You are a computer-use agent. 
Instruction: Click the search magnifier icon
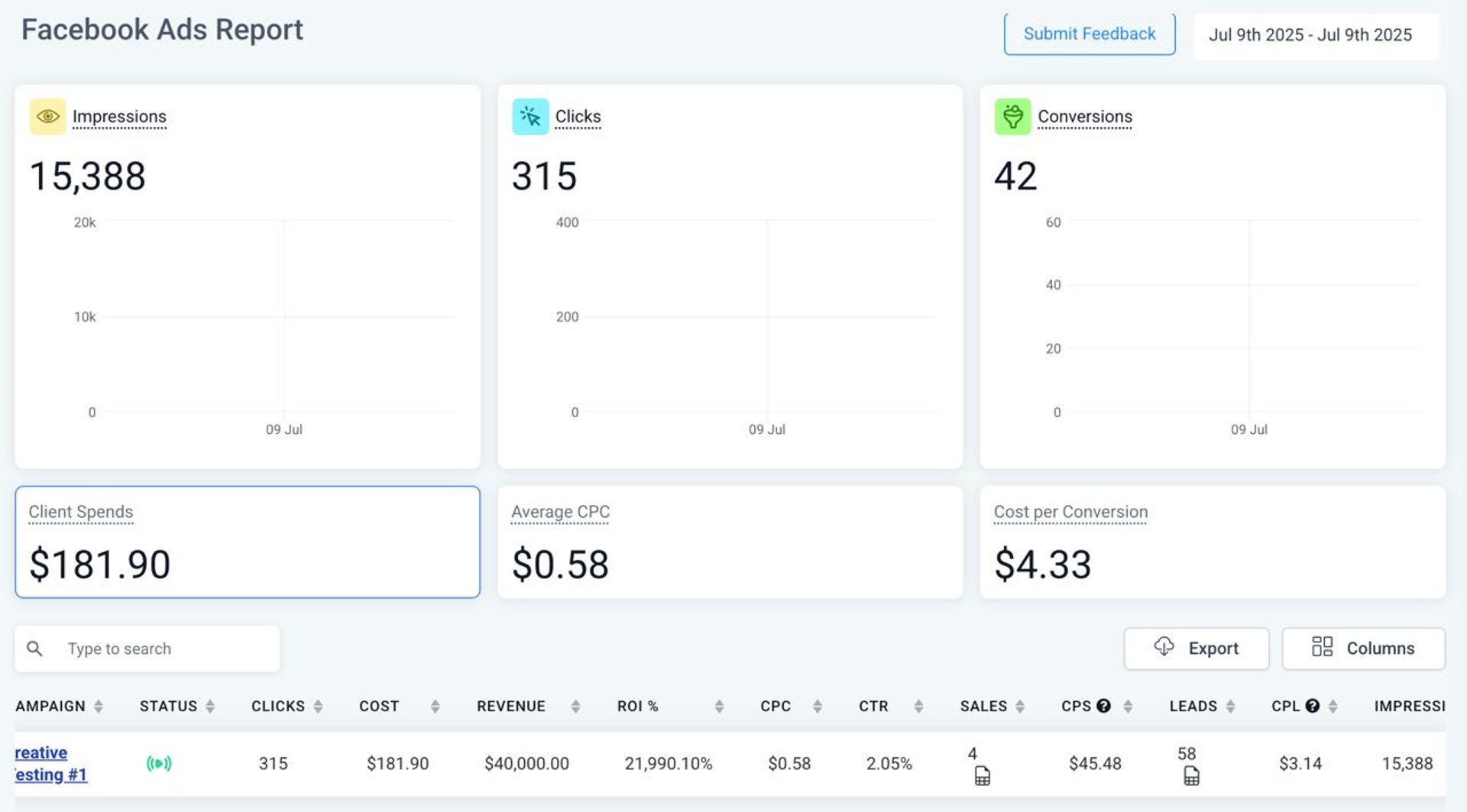pos(34,649)
